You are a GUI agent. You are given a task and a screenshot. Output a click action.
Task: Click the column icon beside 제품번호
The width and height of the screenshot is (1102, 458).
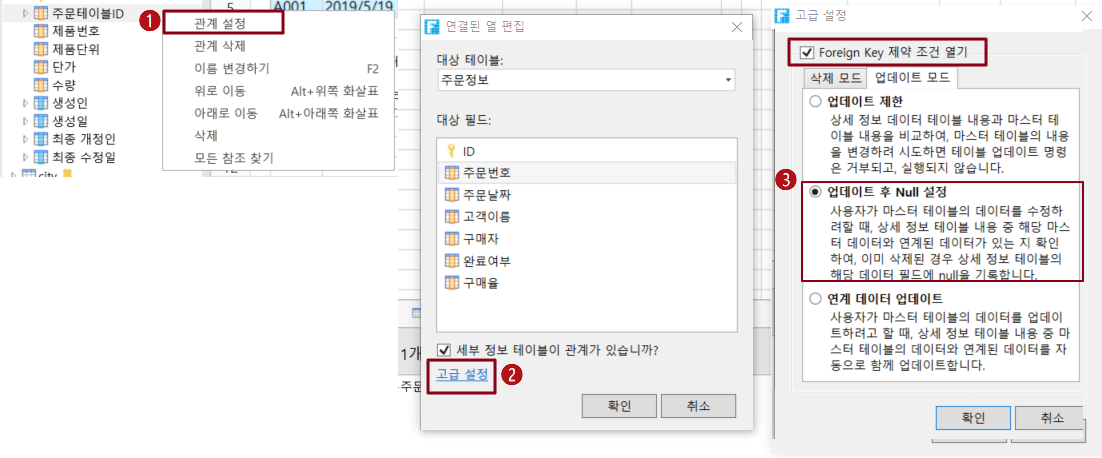pyautogui.click(x=40, y=31)
